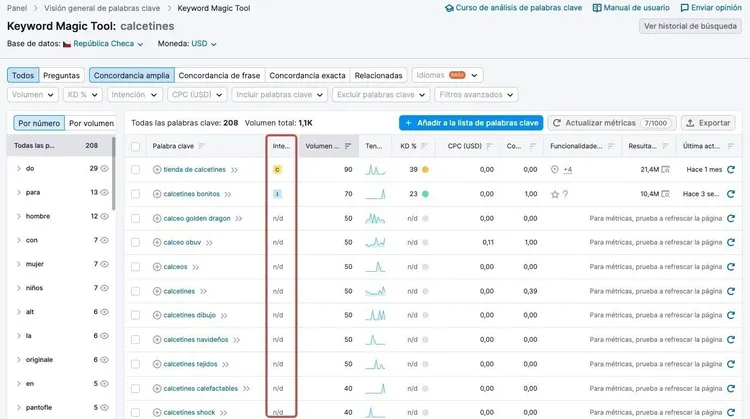Toggle eye icon for the 'hombre' group
Screen dimensions: 750x419
(104, 216)
